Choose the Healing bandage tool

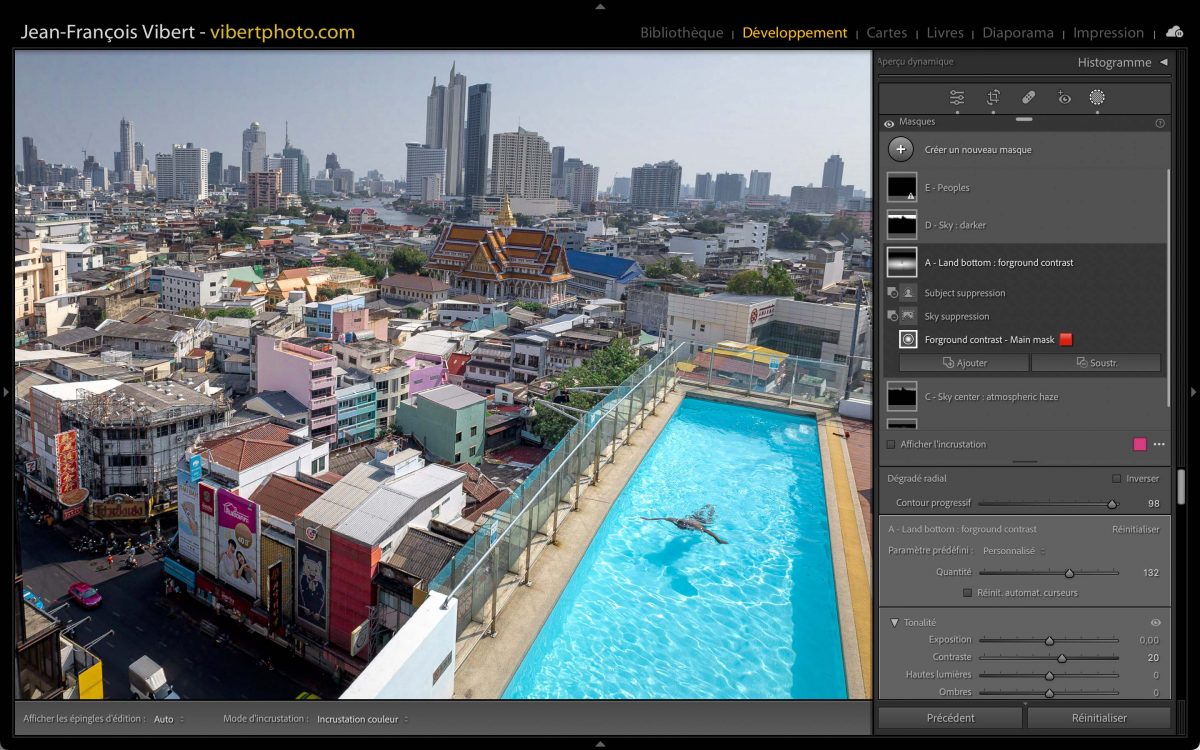click(x=1028, y=98)
